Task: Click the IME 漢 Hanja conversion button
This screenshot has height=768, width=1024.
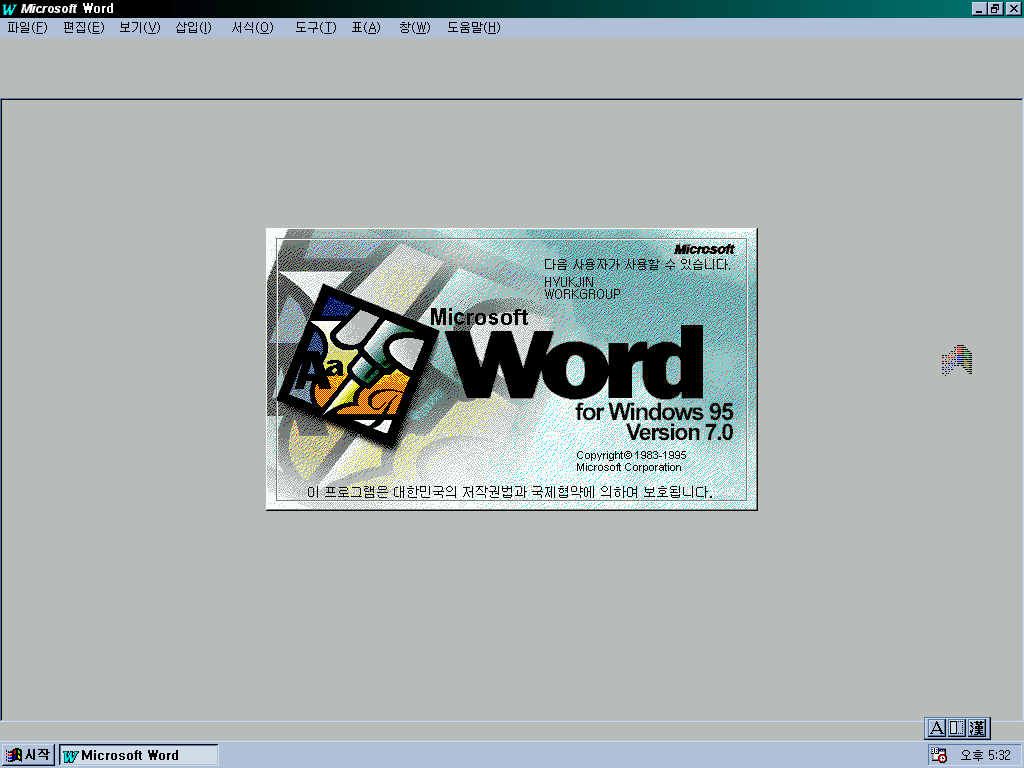Action: click(x=978, y=728)
